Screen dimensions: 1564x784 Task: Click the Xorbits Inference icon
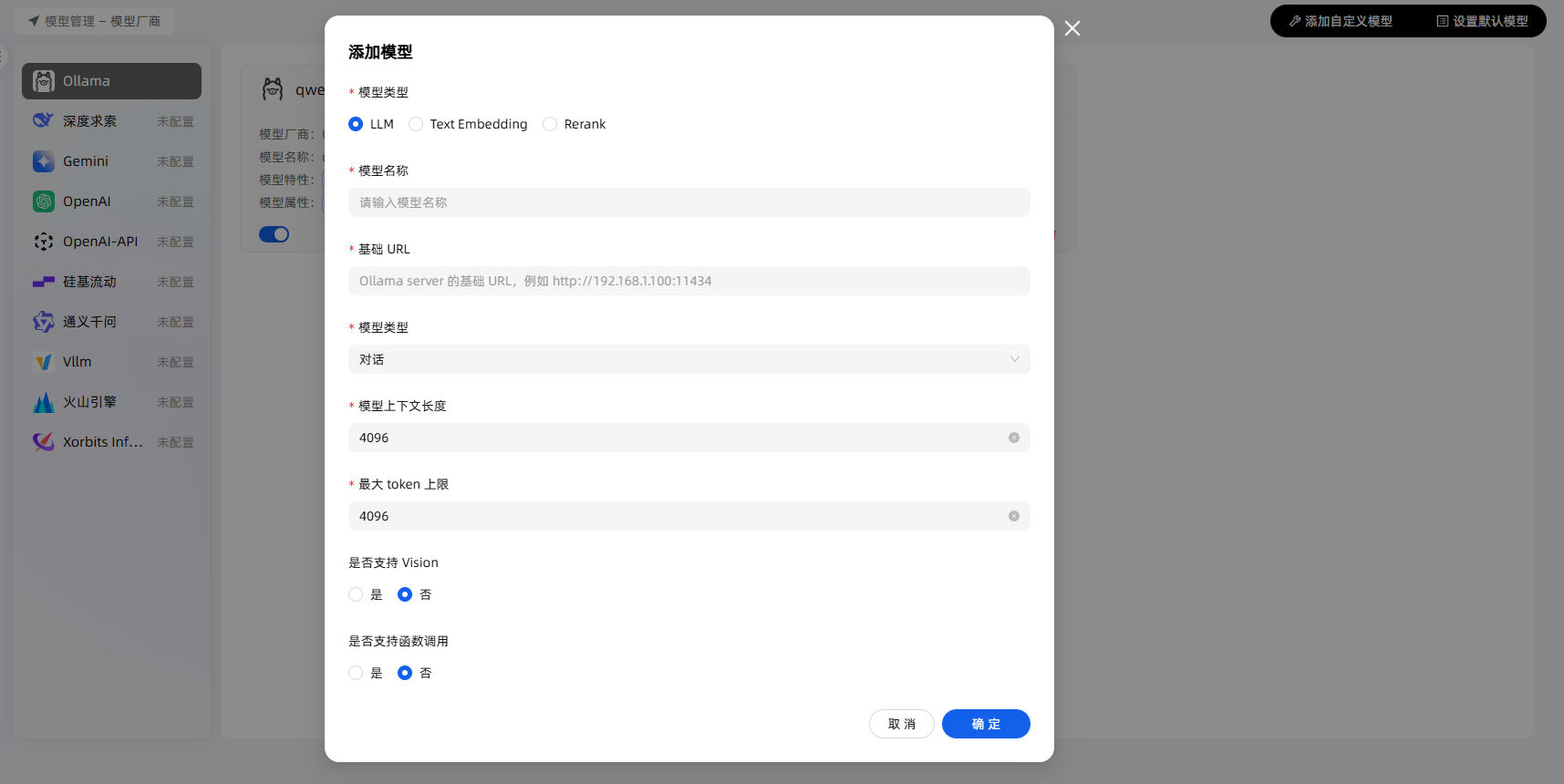[44, 442]
